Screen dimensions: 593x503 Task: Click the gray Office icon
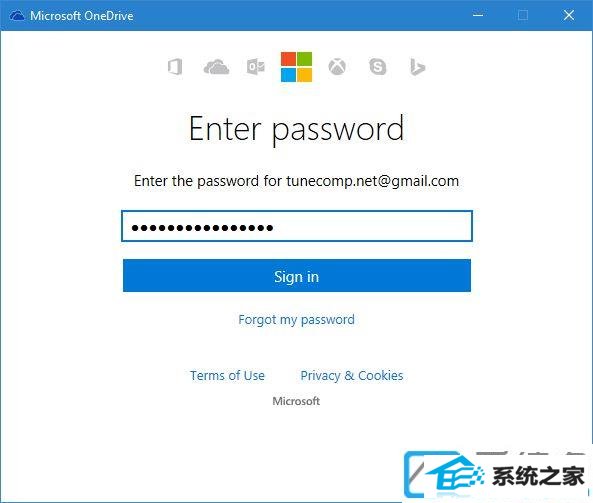(x=175, y=67)
